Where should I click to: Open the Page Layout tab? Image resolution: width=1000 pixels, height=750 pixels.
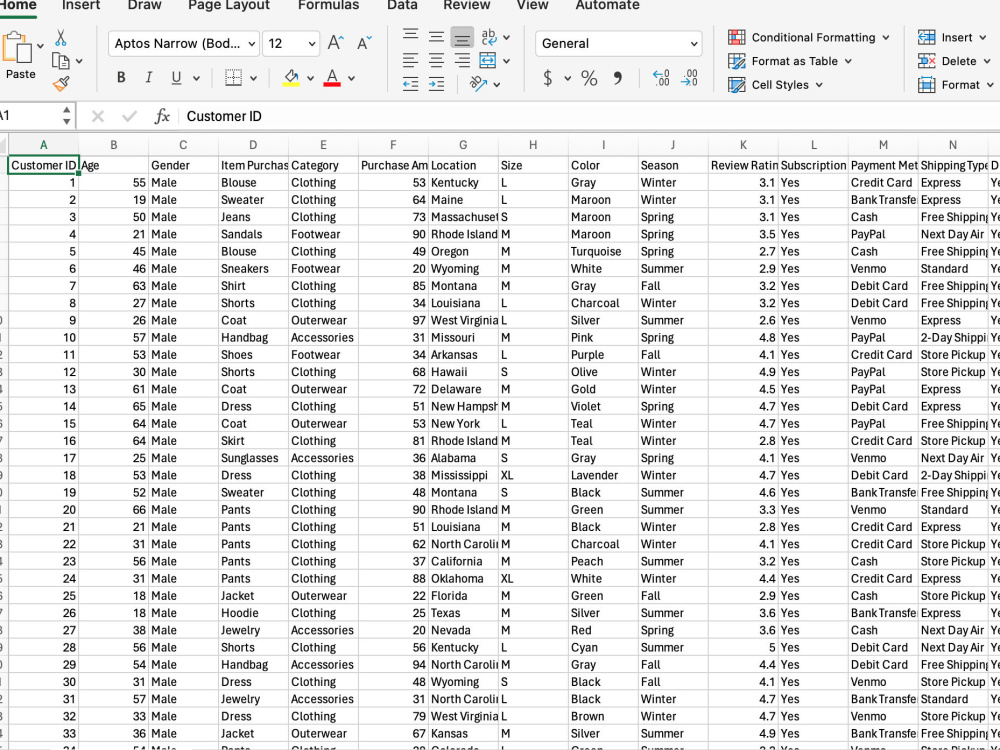[x=229, y=5]
